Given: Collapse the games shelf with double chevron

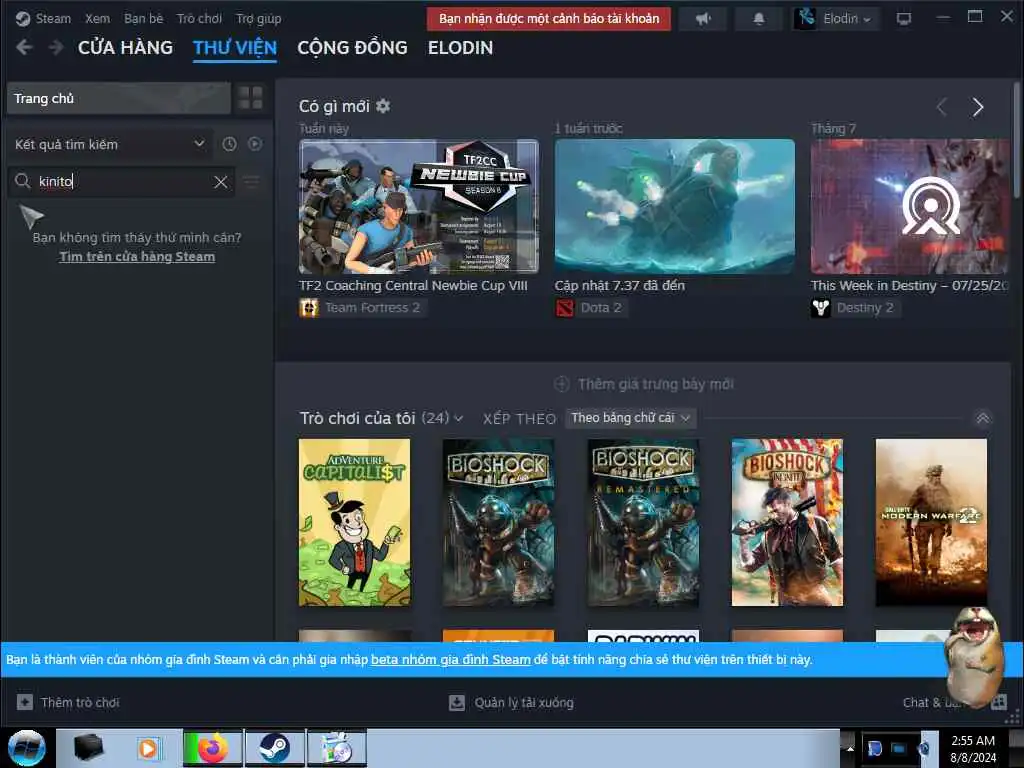Looking at the screenshot, I should (982, 419).
